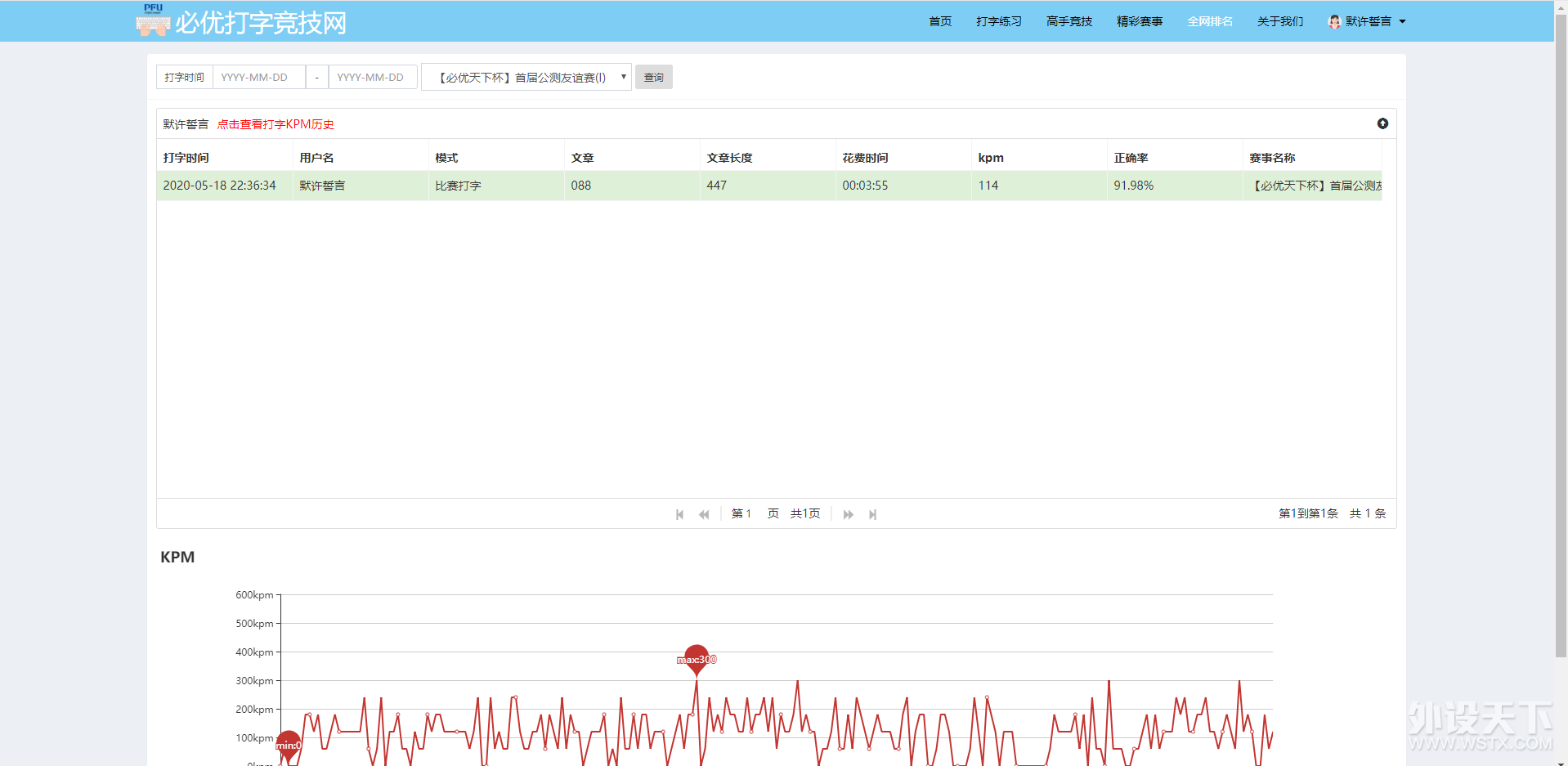Viewport: 1568px width, 766px height.
Task: Sort by the 打字时间 column header
Action: pos(225,158)
